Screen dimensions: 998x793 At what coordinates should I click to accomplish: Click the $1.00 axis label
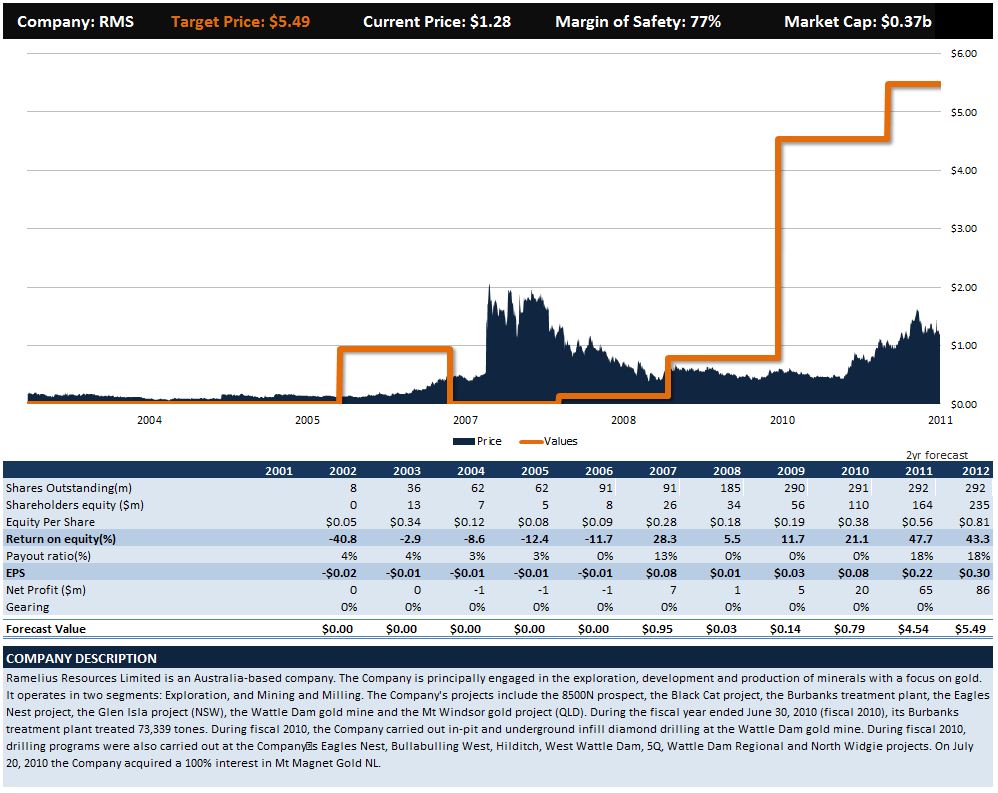tap(964, 345)
